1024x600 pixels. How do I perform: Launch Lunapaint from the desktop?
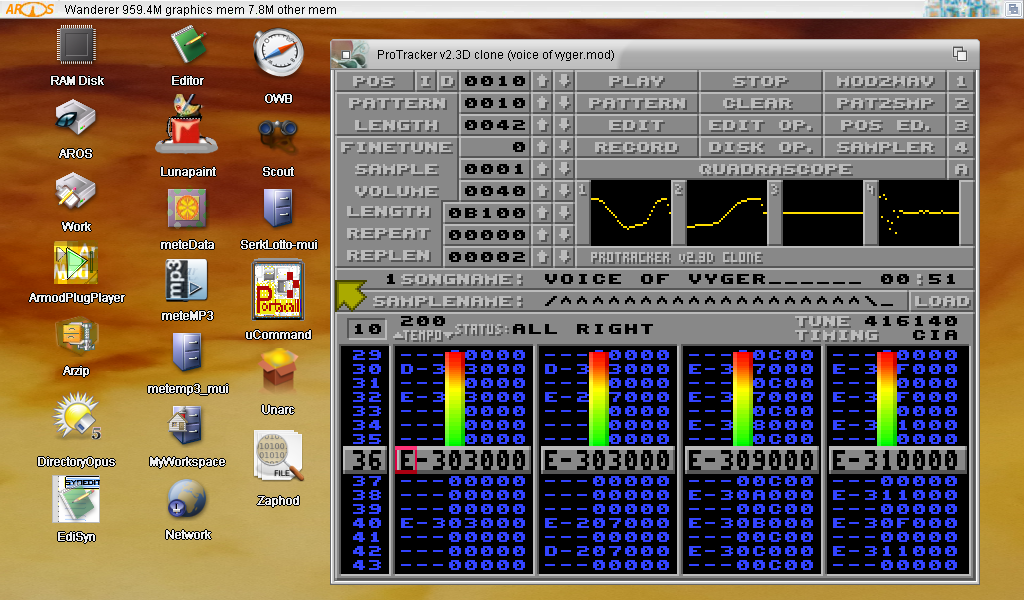[x=187, y=125]
